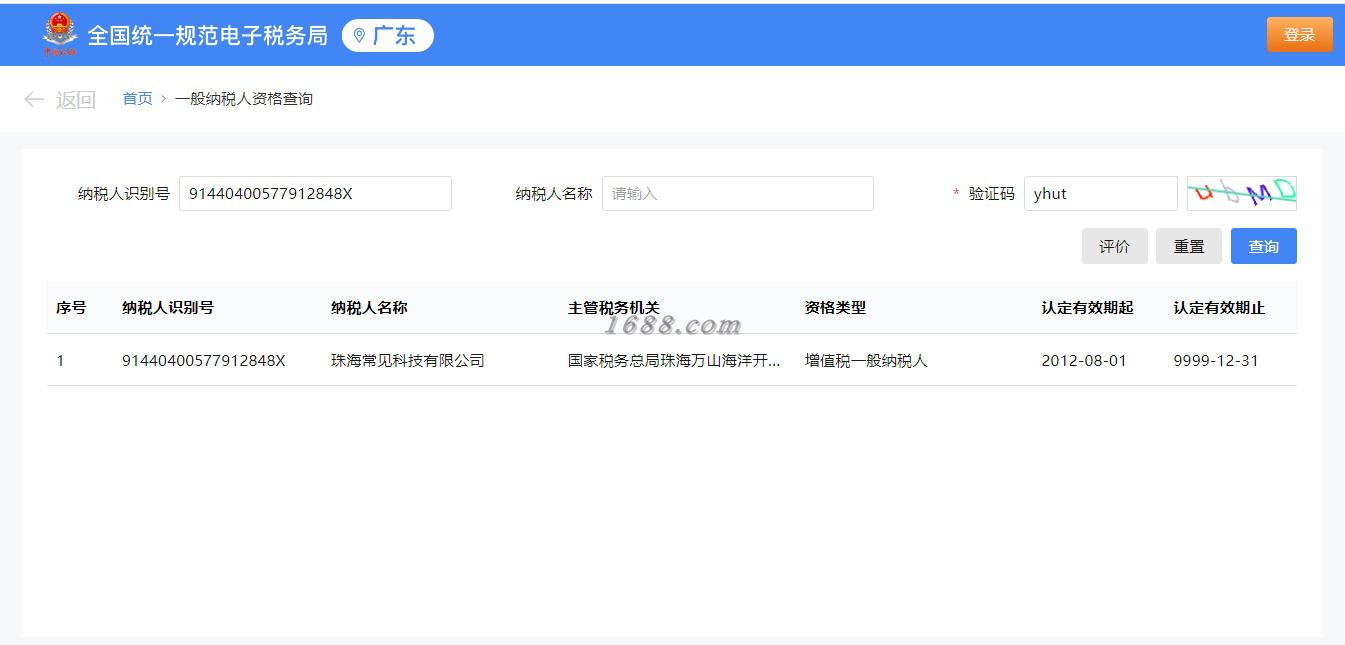Click the 全国统一规范电子税务局 title

coord(208,36)
